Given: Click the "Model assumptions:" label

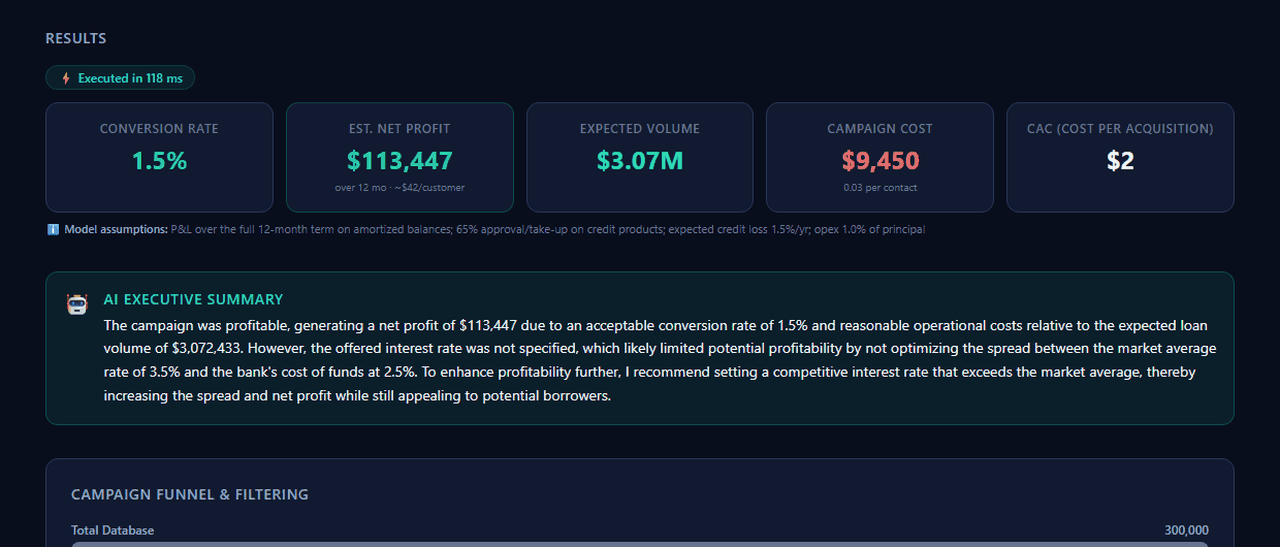Looking at the screenshot, I should coord(116,230).
